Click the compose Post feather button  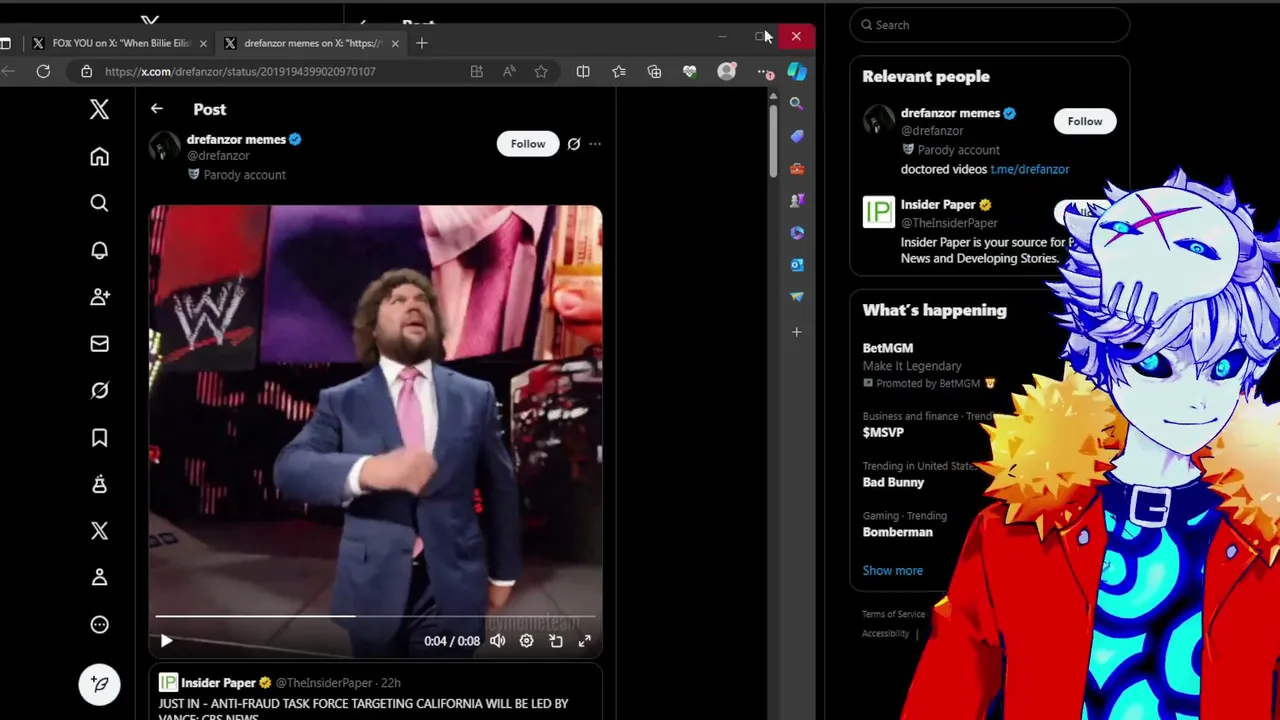click(x=99, y=684)
